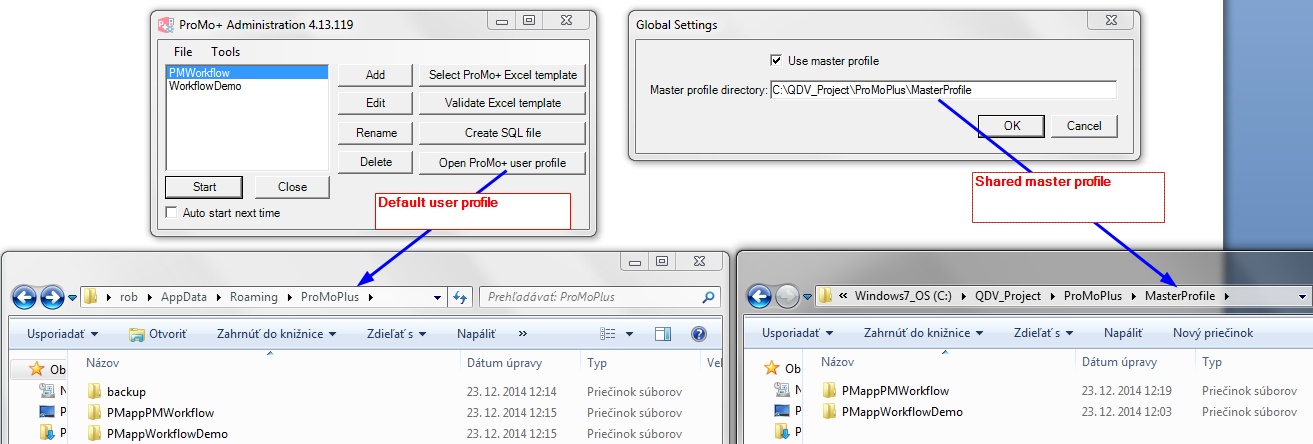The height and width of the screenshot is (444, 1313).
Task: Go forward in the ProMoPlus Explorer window
Action: pos(52,297)
